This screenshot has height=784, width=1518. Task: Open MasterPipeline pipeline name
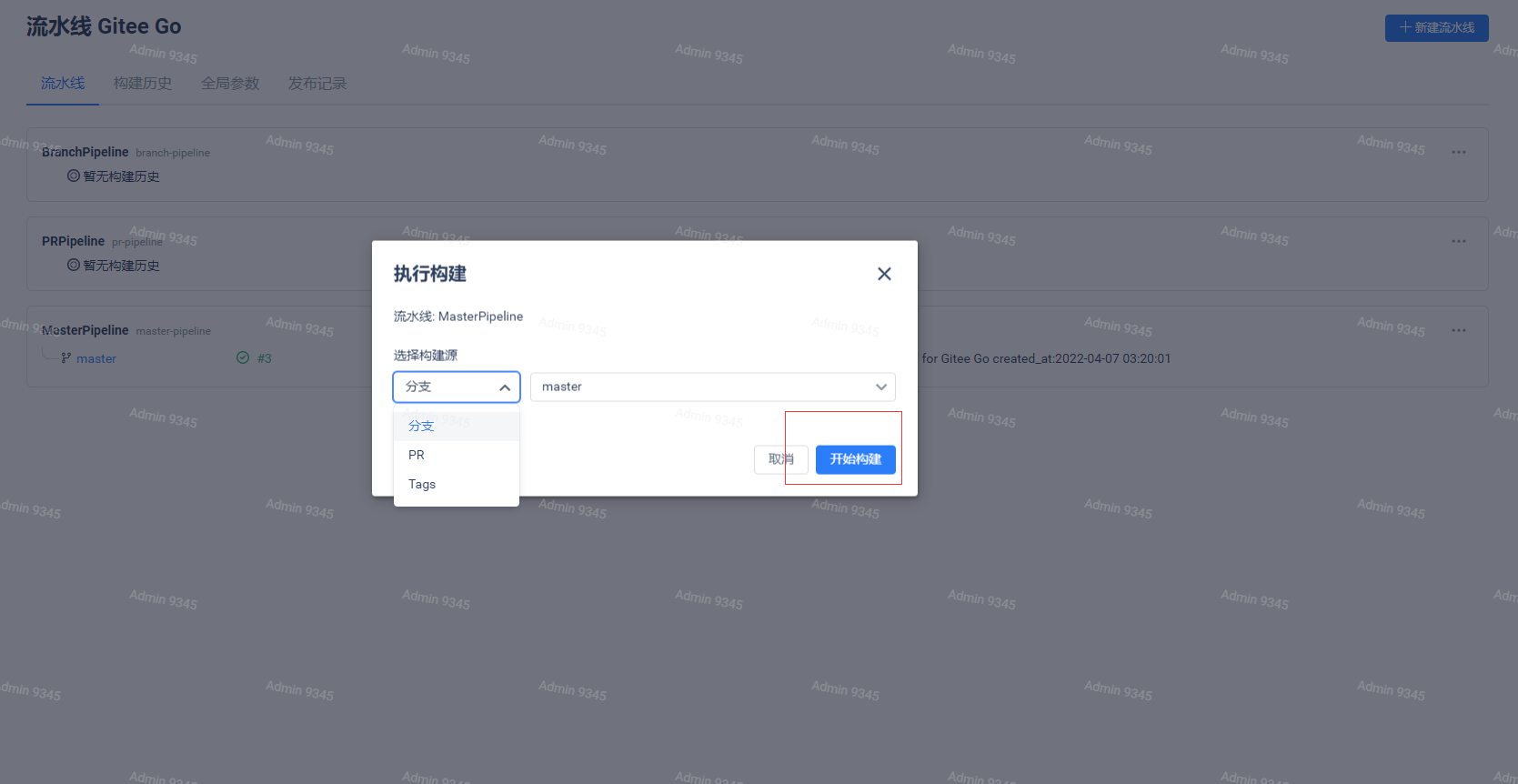[x=85, y=330]
